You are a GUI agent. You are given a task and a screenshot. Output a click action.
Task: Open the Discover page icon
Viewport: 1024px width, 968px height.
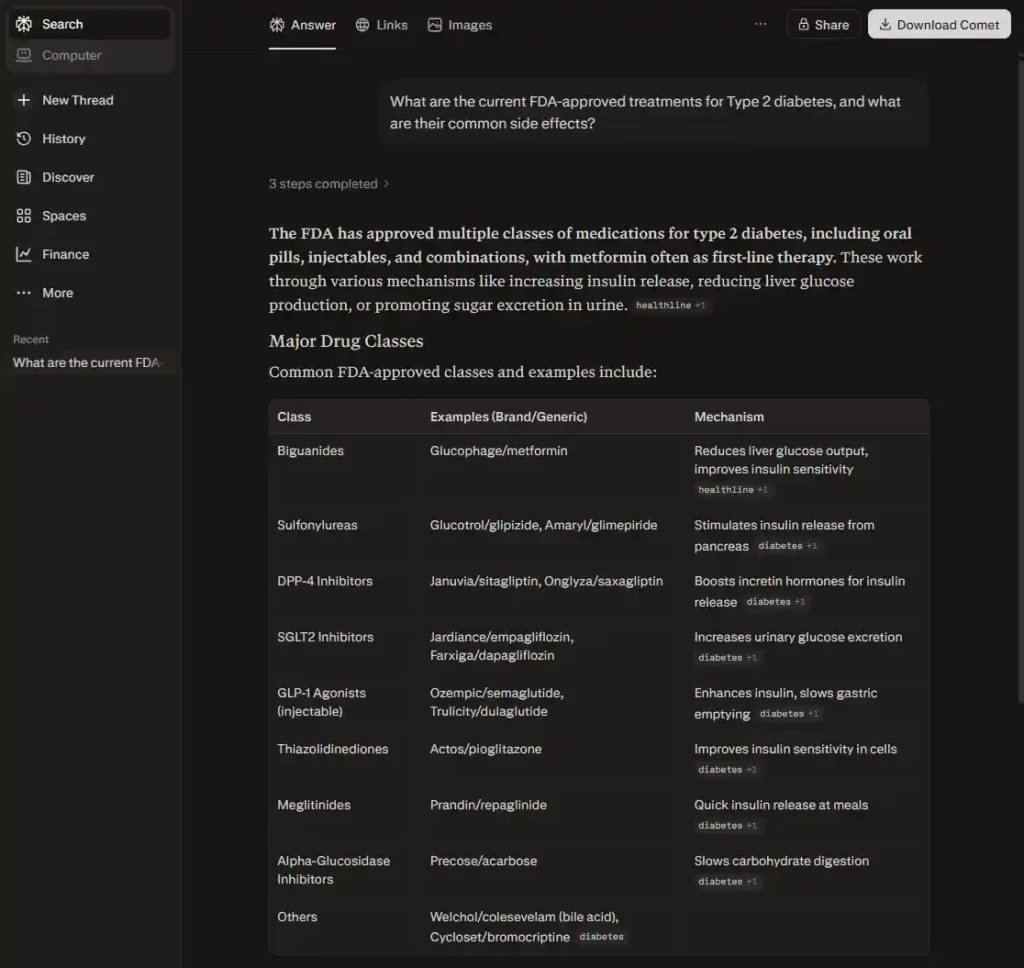(x=24, y=177)
